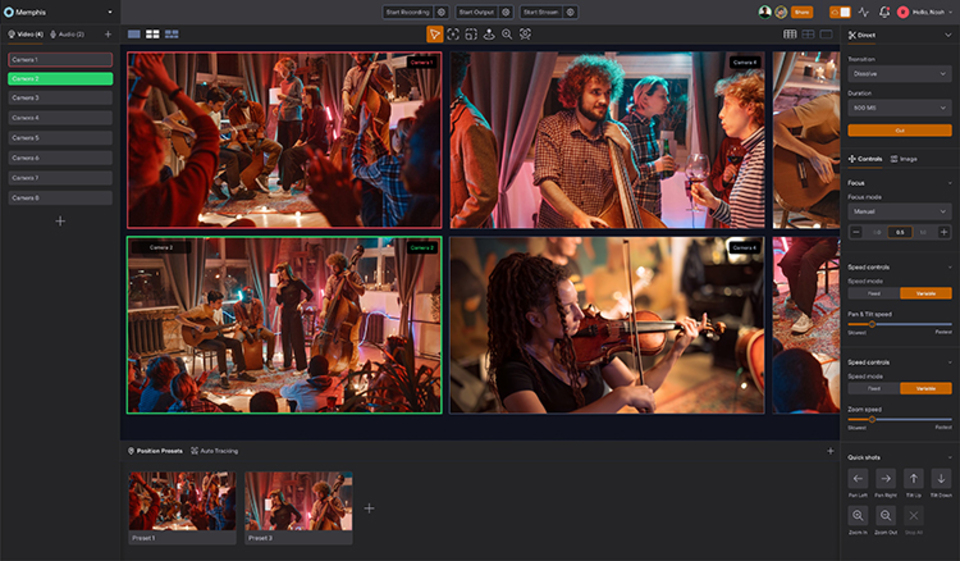Adjust the Pan & Tilt speed slider
Viewport: 960px width, 561px height.
click(x=872, y=324)
